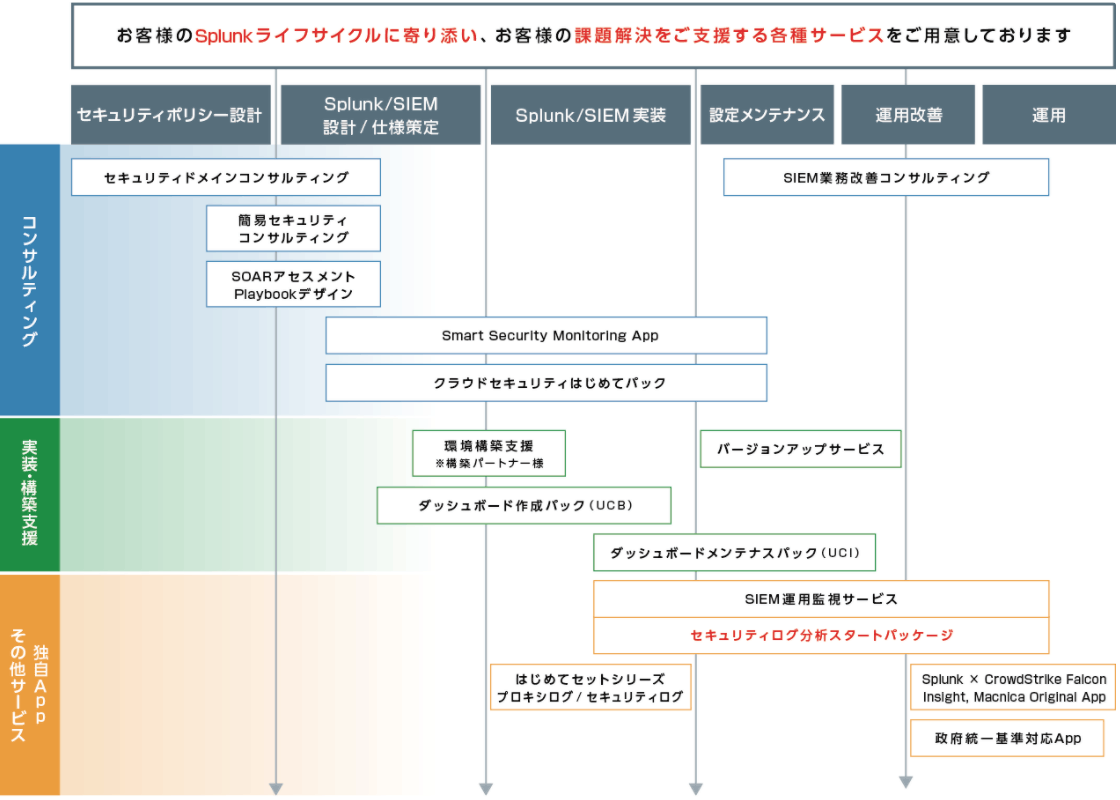Click はじめてセットシリーズ プロキシログ box
The height and width of the screenshot is (800, 1120).
pyautogui.click(x=591, y=687)
